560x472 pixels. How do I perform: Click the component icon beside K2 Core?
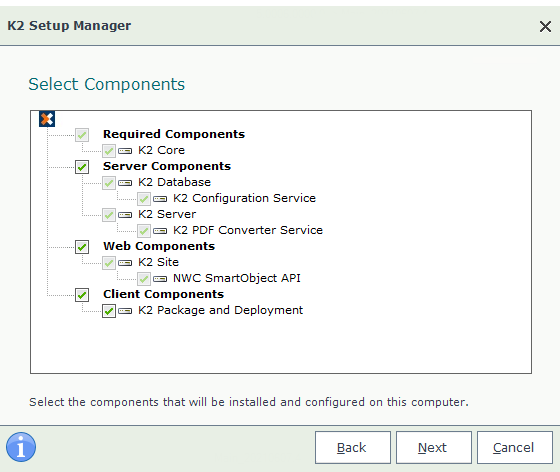tap(125, 151)
